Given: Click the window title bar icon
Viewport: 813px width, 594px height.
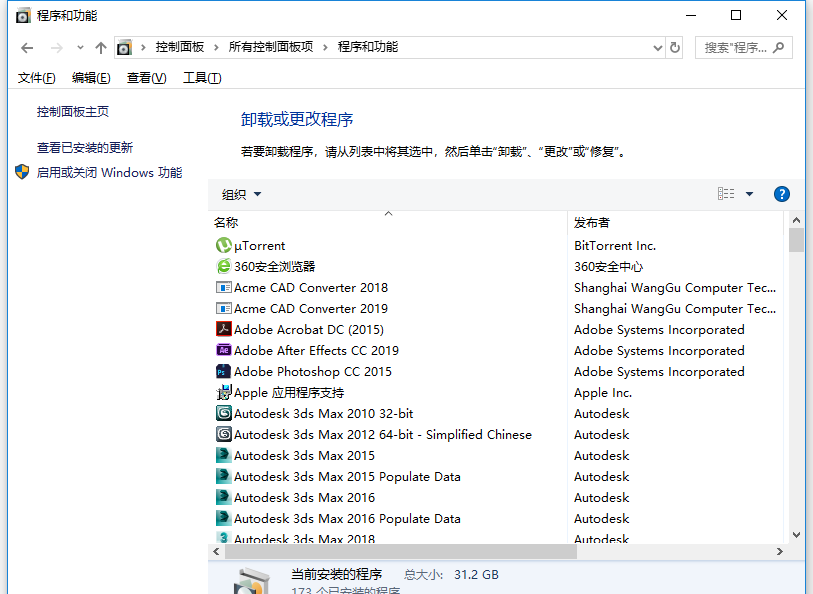Looking at the screenshot, I should tap(23, 16).
